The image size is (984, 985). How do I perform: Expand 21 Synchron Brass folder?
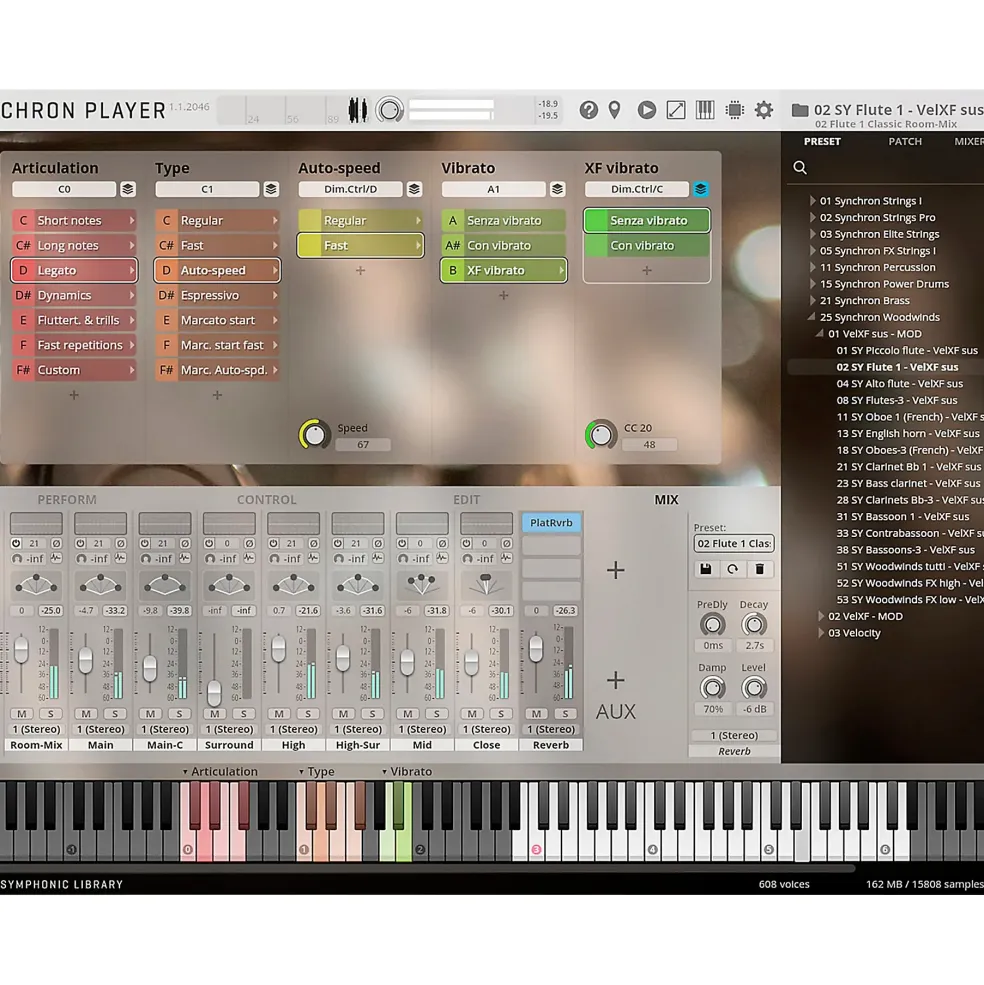(x=812, y=300)
